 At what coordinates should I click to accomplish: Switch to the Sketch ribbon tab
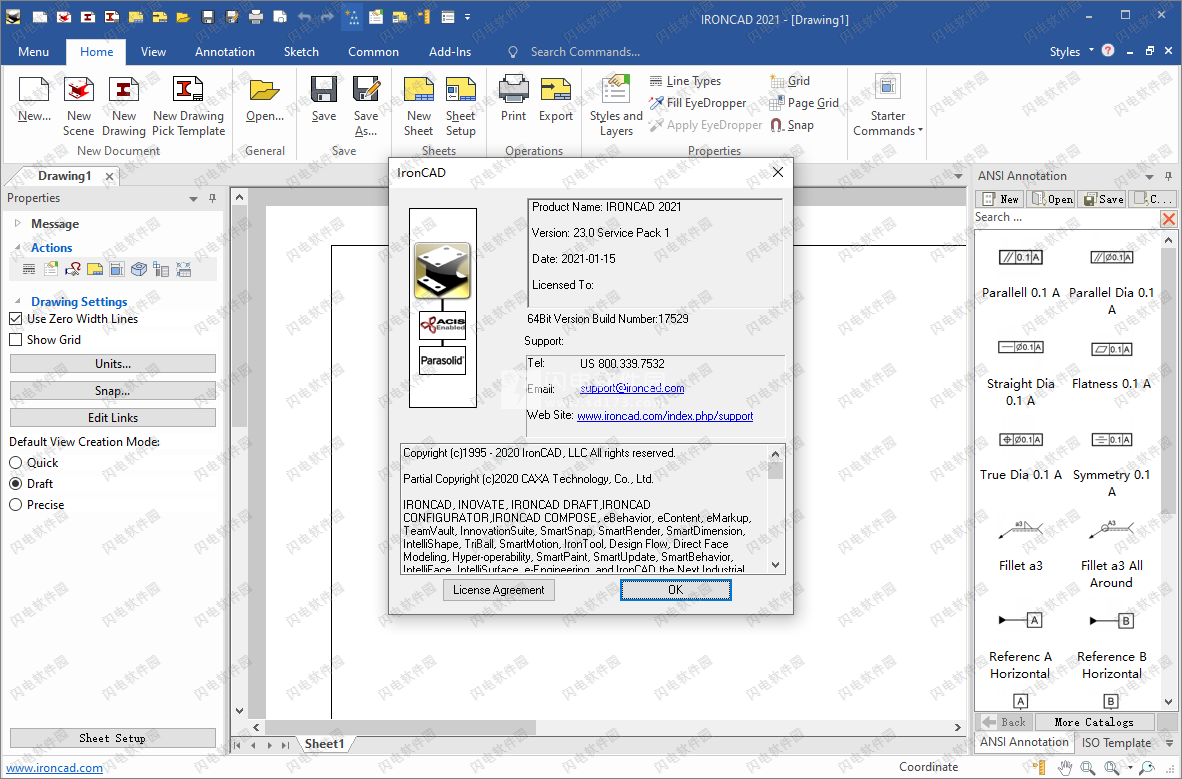pyautogui.click(x=301, y=51)
